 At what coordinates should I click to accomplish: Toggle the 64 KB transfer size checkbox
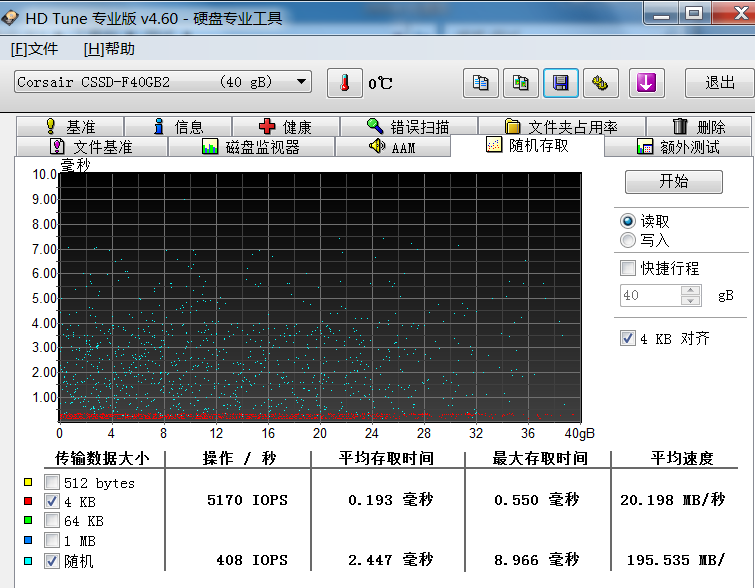tap(52, 521)
